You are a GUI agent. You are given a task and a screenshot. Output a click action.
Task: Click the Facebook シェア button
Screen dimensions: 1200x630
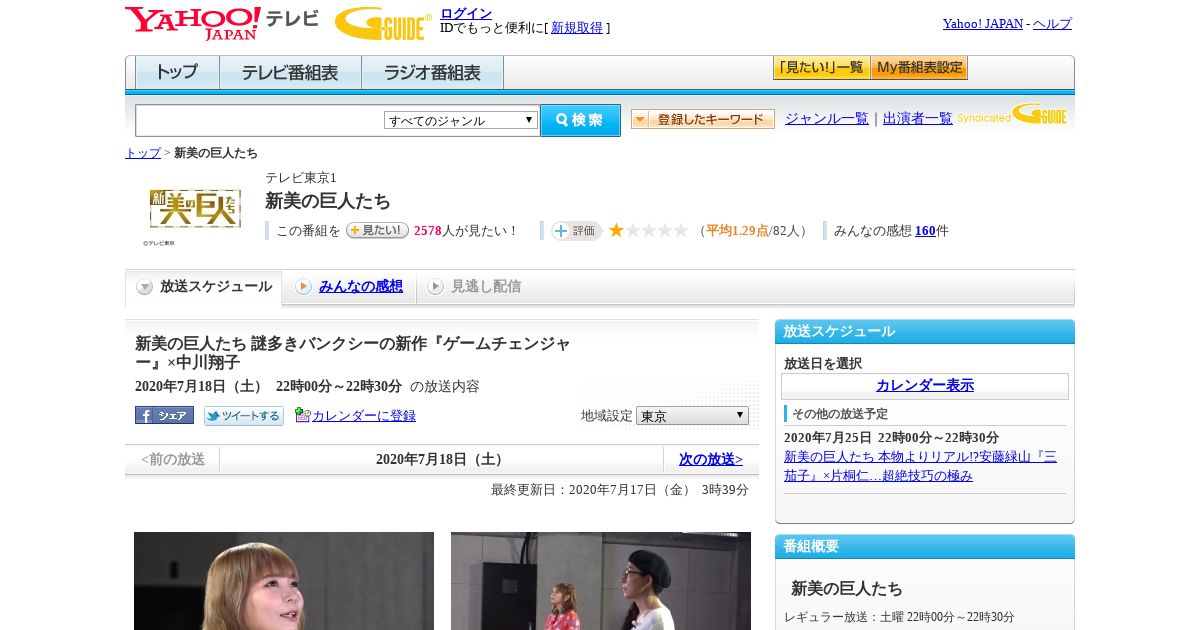point(164,415)
